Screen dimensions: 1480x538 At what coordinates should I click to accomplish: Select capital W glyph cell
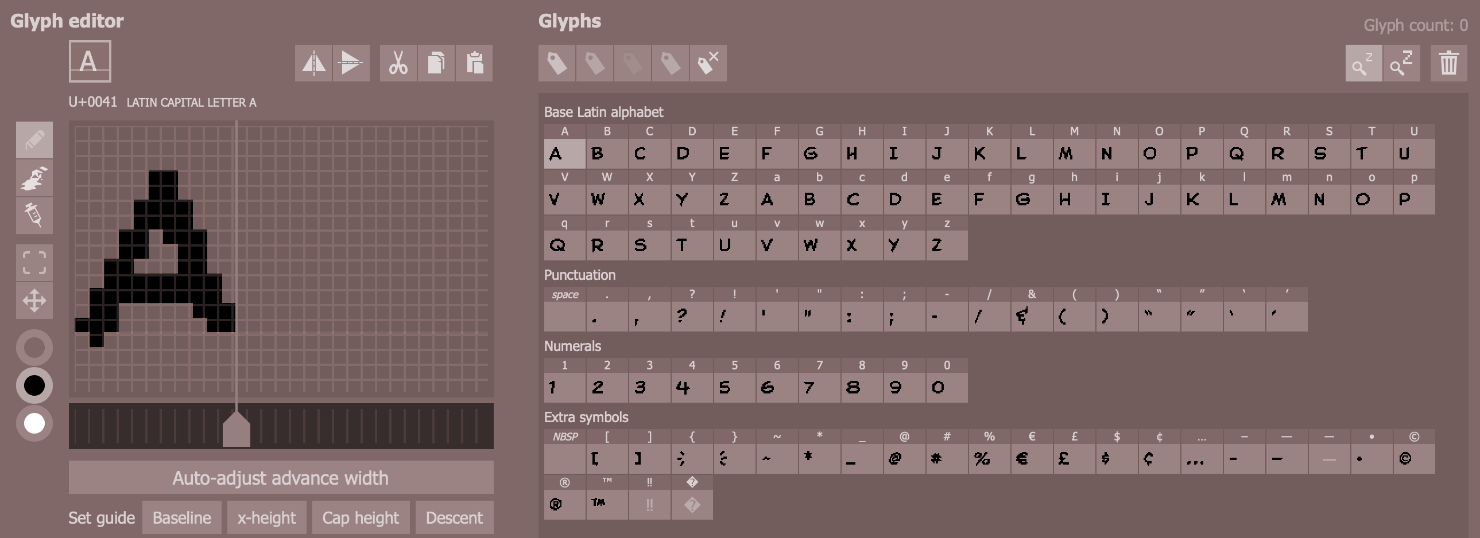[x=607, y=192]
